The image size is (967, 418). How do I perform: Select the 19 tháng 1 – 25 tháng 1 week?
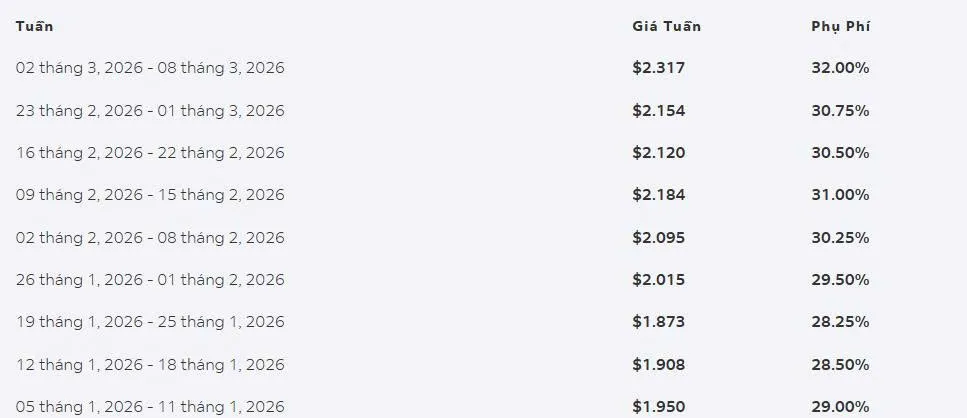click(150, 322)
